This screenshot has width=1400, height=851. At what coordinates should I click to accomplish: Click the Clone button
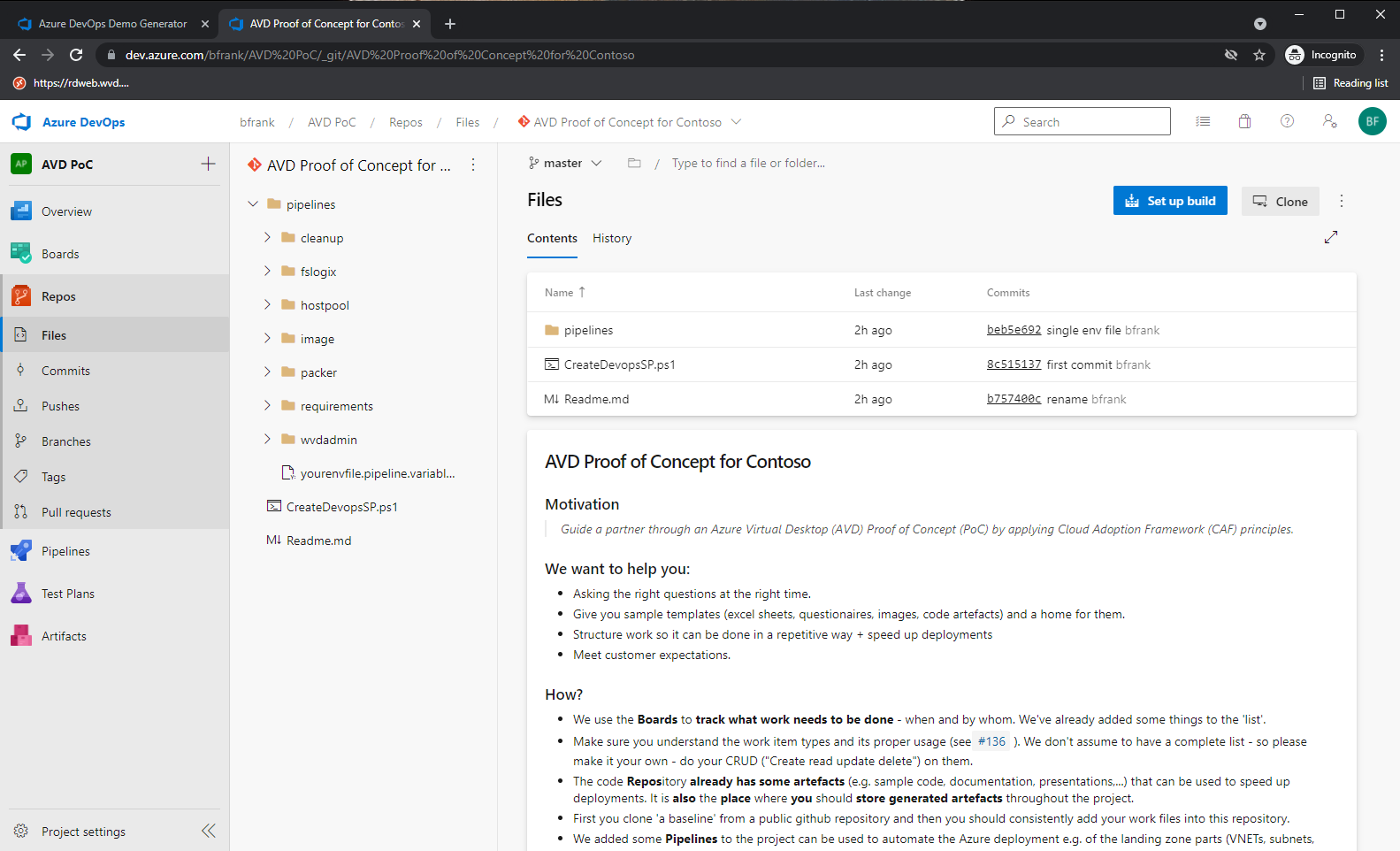point(1280,201)
